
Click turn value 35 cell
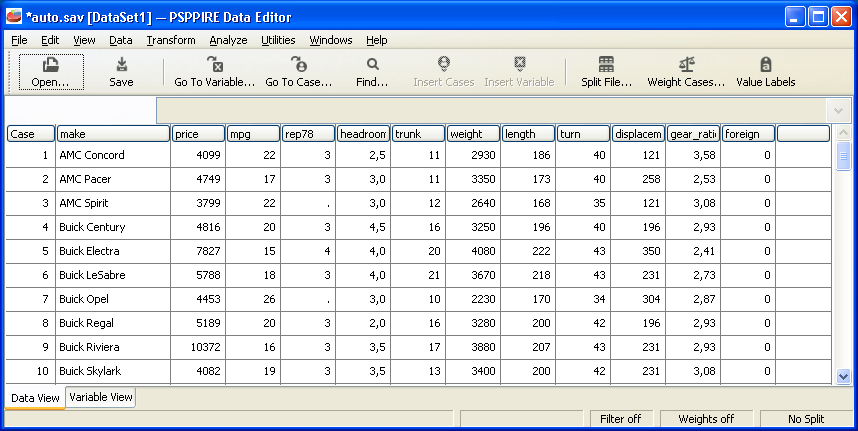pos(583,203)
